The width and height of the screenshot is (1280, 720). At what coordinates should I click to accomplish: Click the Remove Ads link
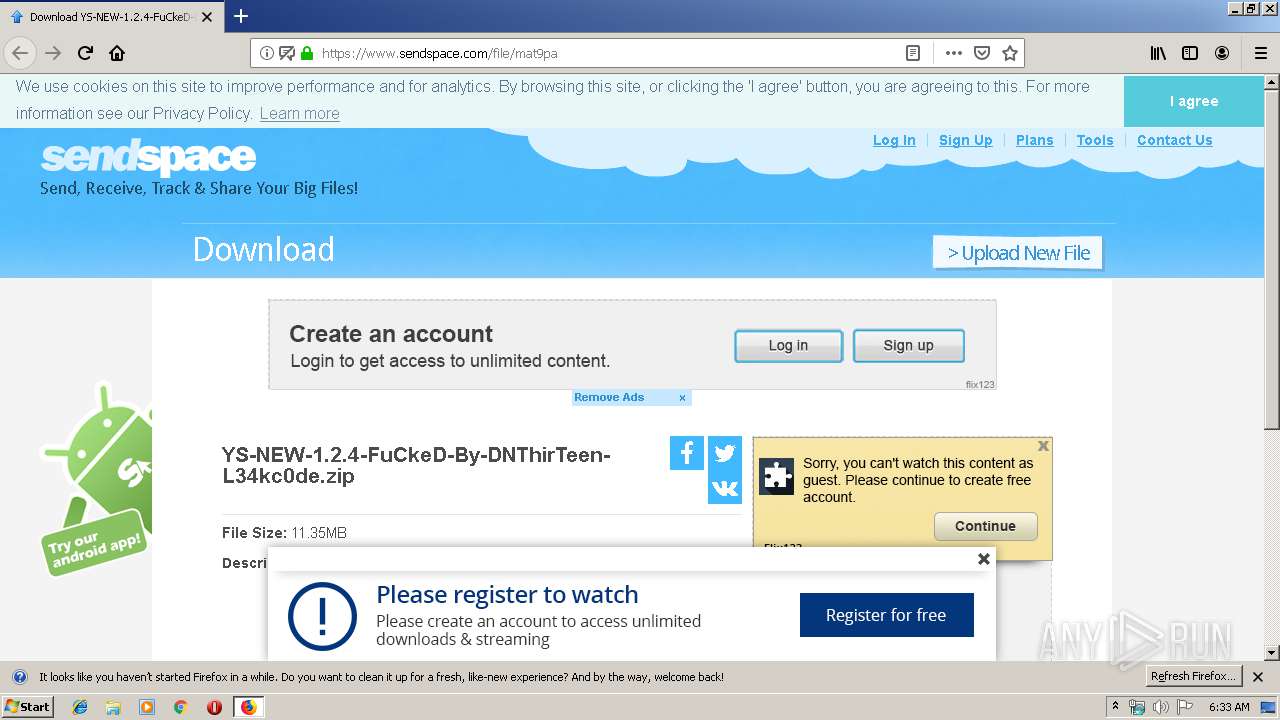[609, 398]
